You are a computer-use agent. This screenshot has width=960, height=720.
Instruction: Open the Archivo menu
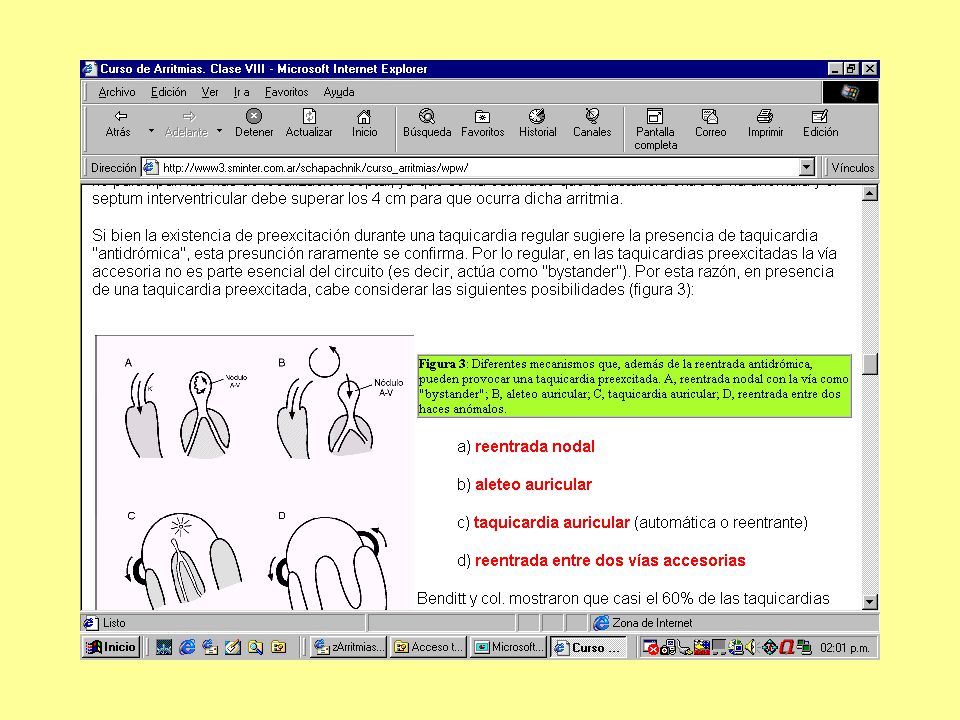(x=117, y=92)
